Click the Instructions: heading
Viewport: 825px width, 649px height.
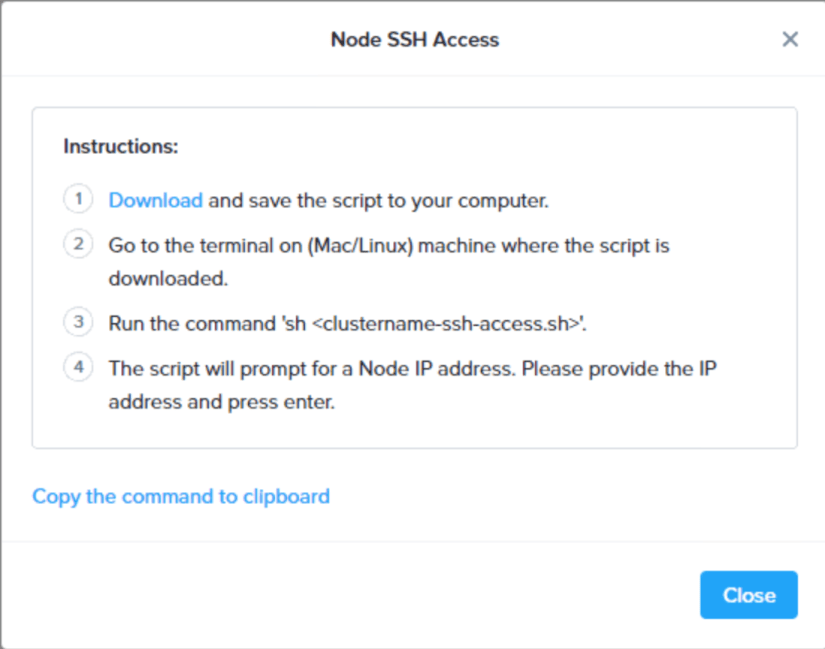(120, 146)
